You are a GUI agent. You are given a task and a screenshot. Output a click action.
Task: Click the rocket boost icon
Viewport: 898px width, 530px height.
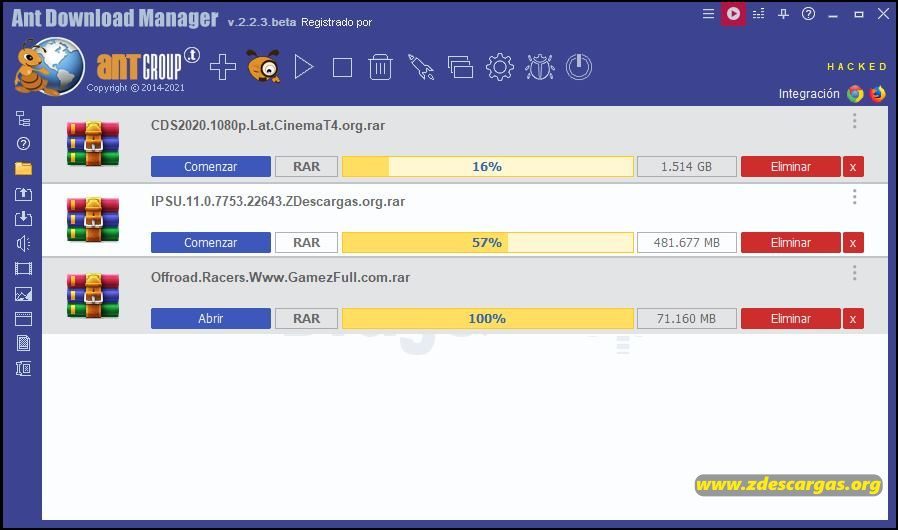(421, 67)
